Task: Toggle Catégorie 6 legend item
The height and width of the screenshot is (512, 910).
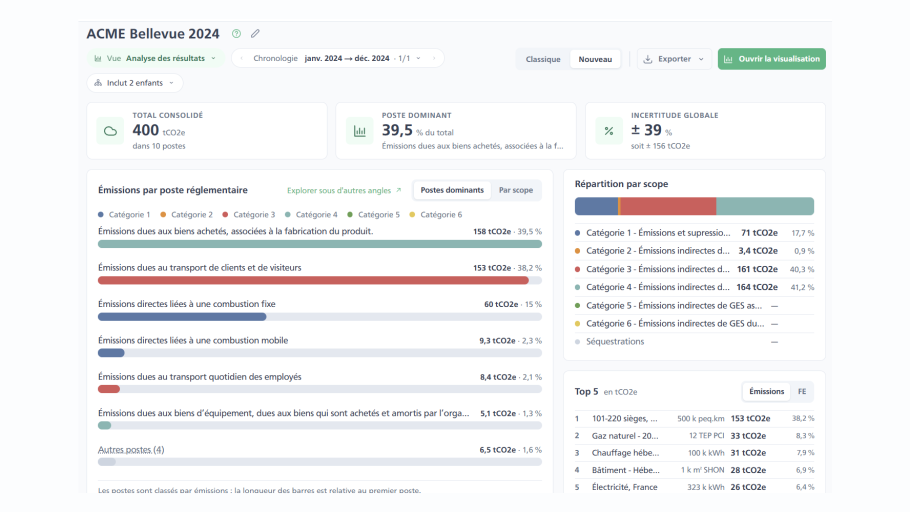Action: pyautogui.click(x=436, y=215)
